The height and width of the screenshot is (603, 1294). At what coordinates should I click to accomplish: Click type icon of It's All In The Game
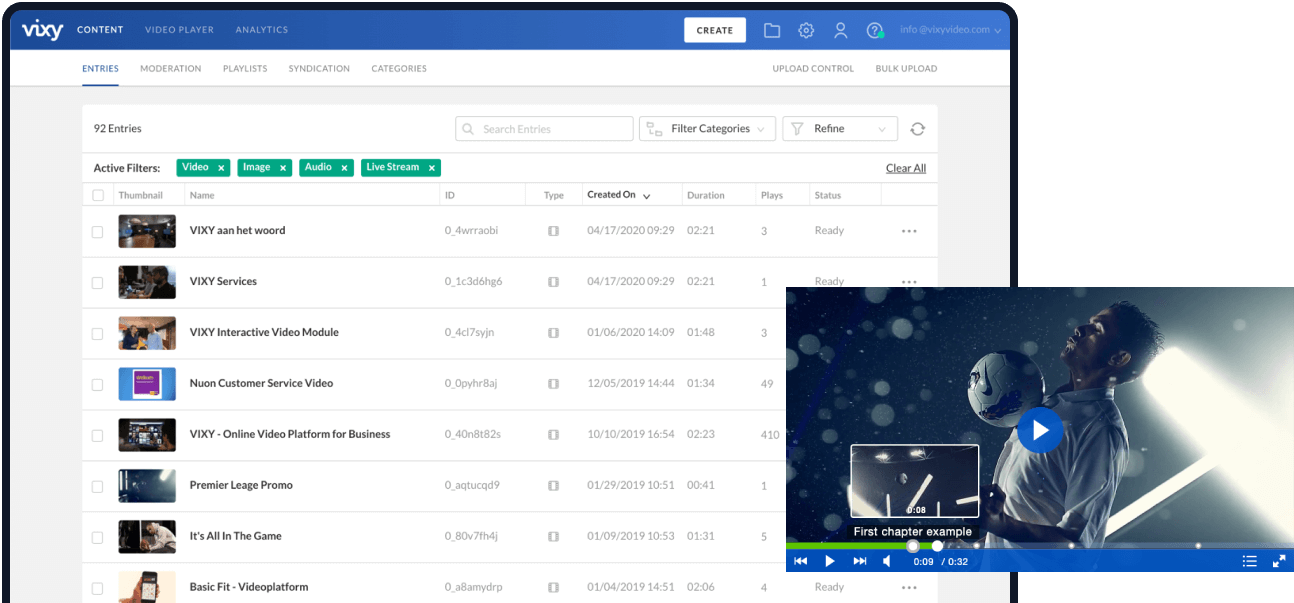tap(553, 537)
